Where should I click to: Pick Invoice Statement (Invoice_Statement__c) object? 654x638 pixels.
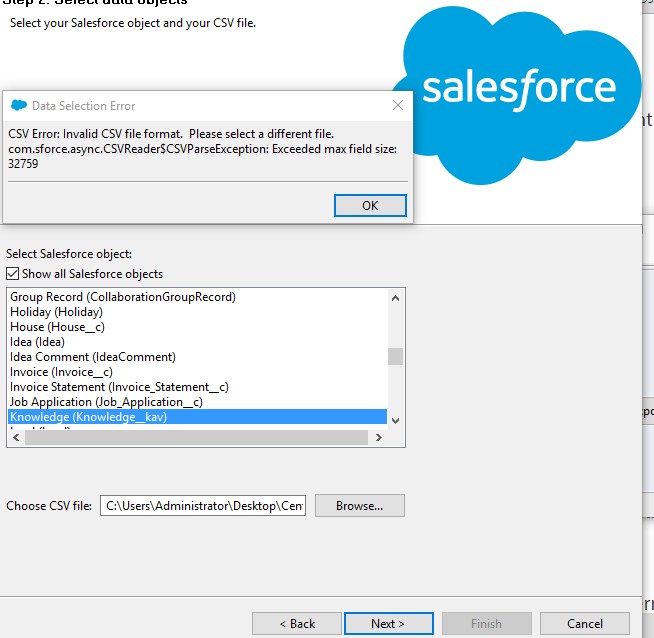[x=119, y=387]
